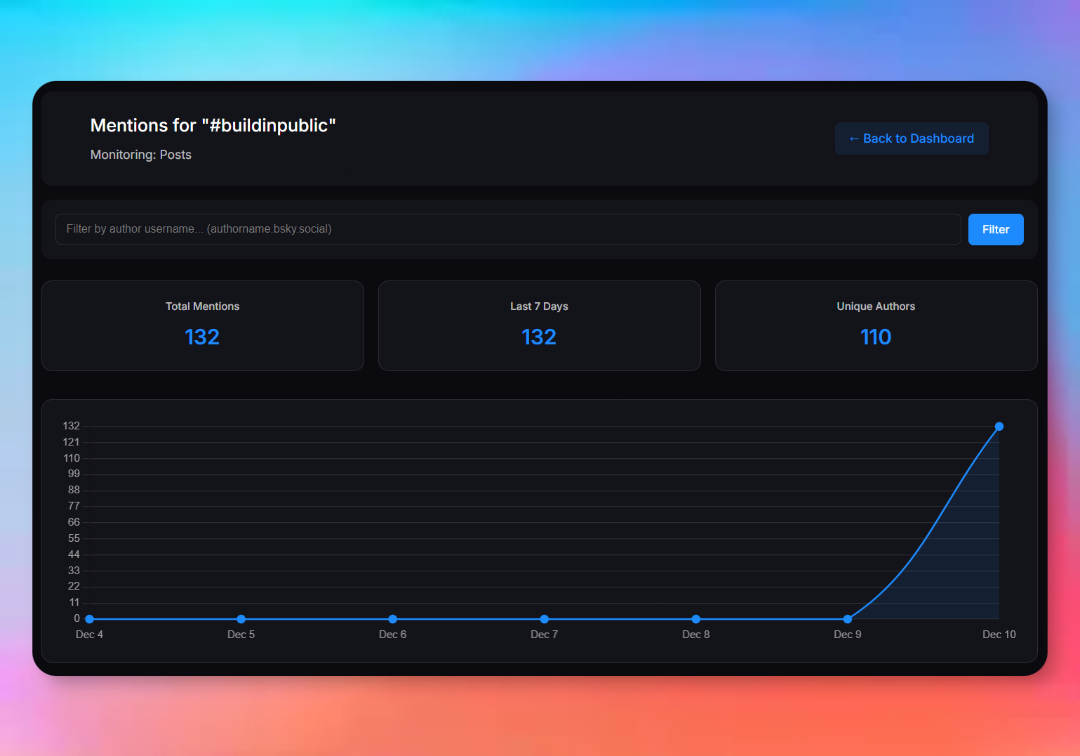Screen dimensions: 1080x756
Task: Click the Dec 4 x-axis label
Action: [90, 634]
